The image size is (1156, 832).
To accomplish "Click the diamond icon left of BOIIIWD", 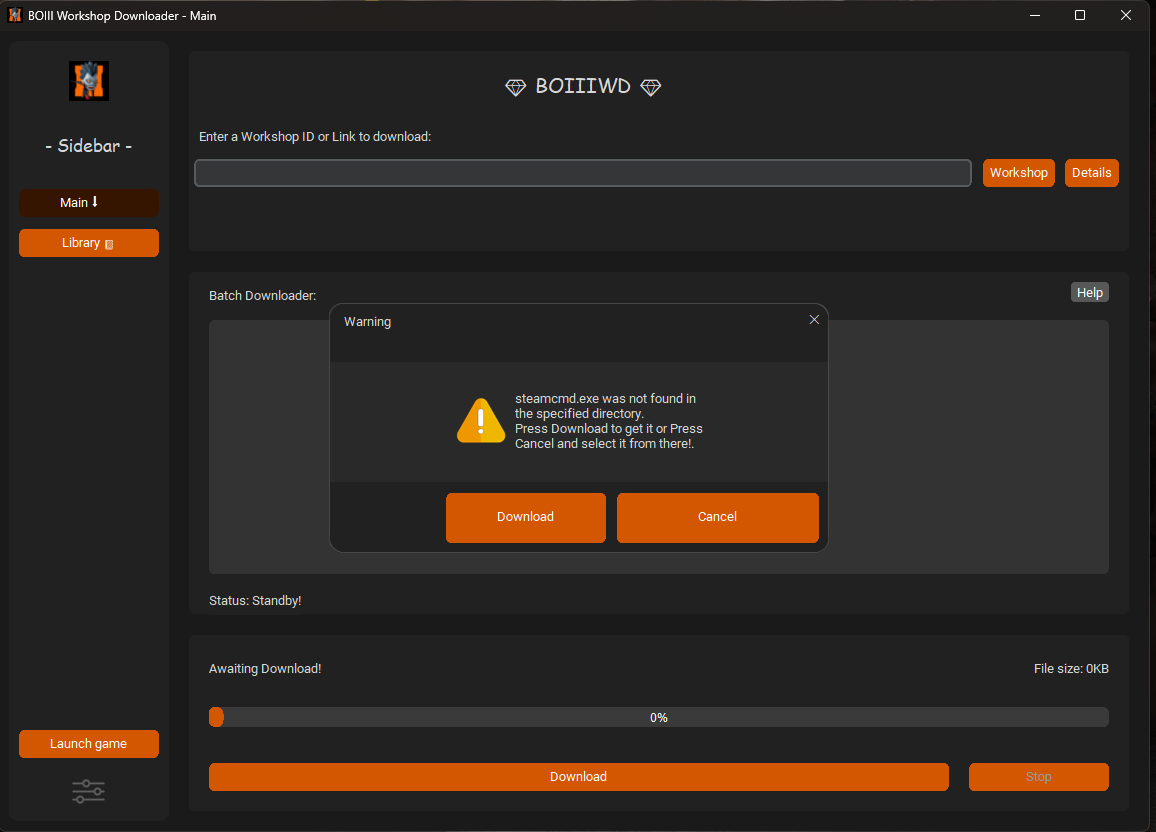I will point(515,87).
